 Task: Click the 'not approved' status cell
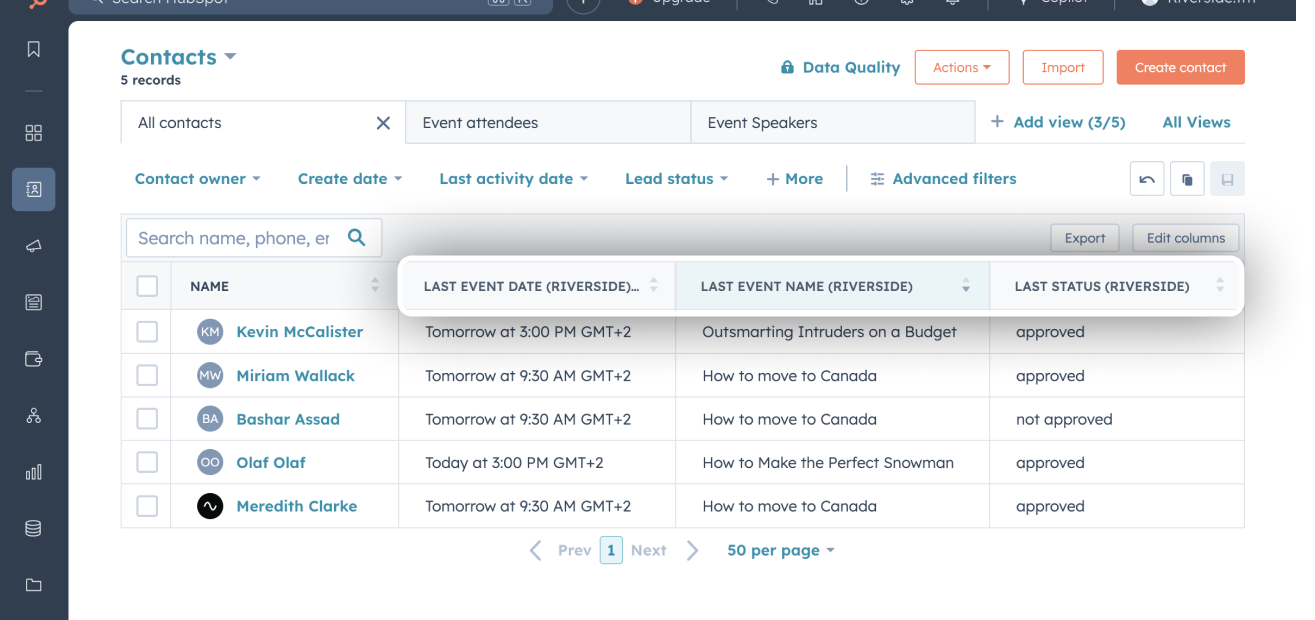coord(1117,419)
